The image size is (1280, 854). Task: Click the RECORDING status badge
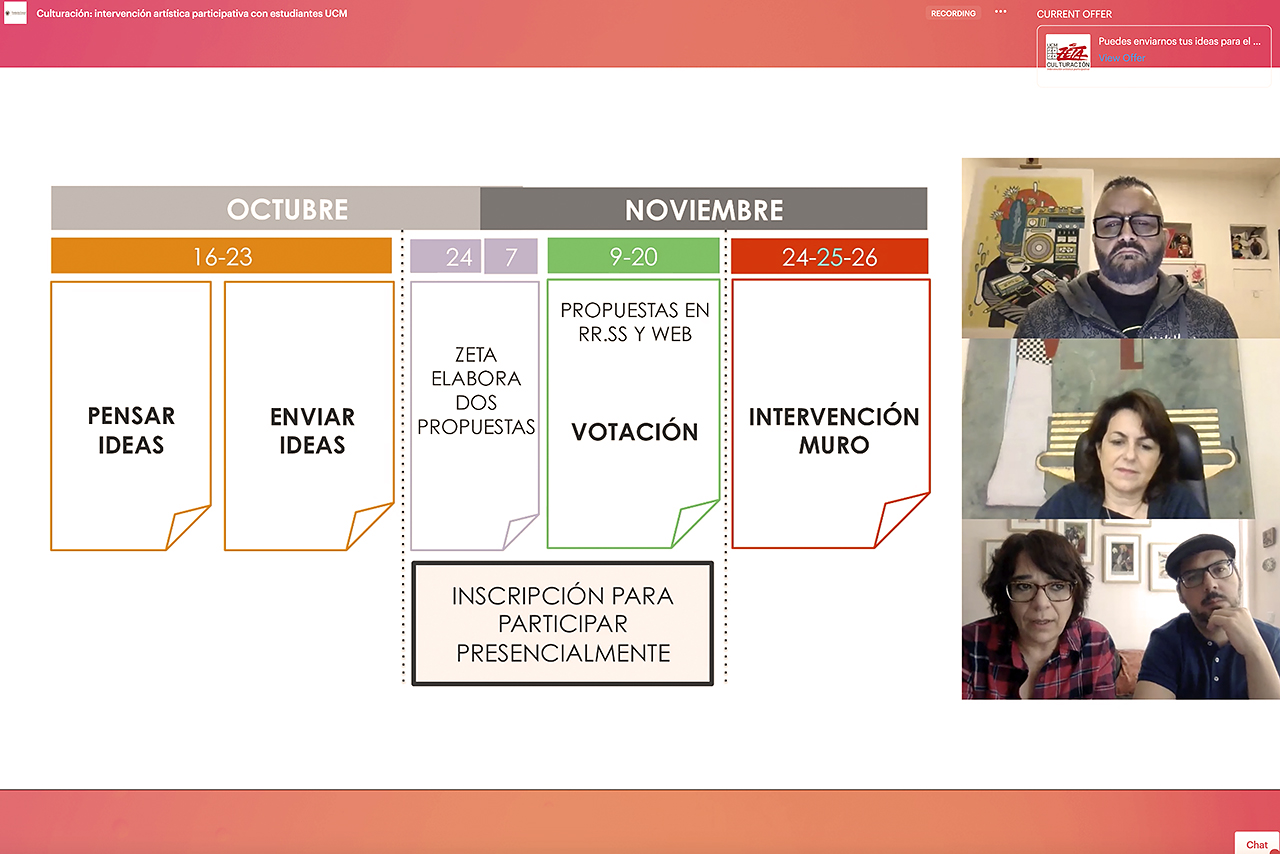pos(953,14)
